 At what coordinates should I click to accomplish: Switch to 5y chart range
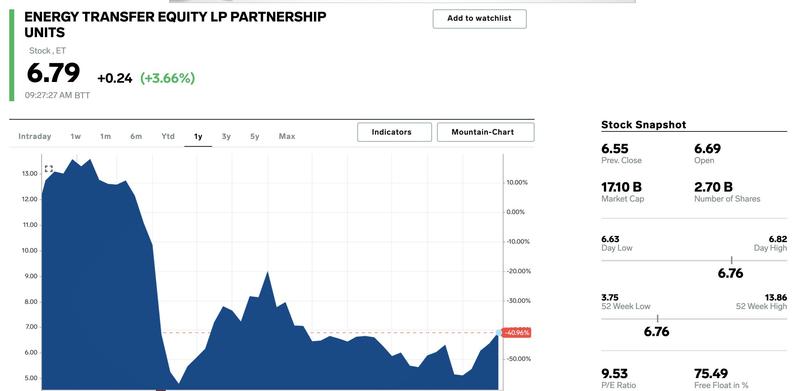pos(255,136)
